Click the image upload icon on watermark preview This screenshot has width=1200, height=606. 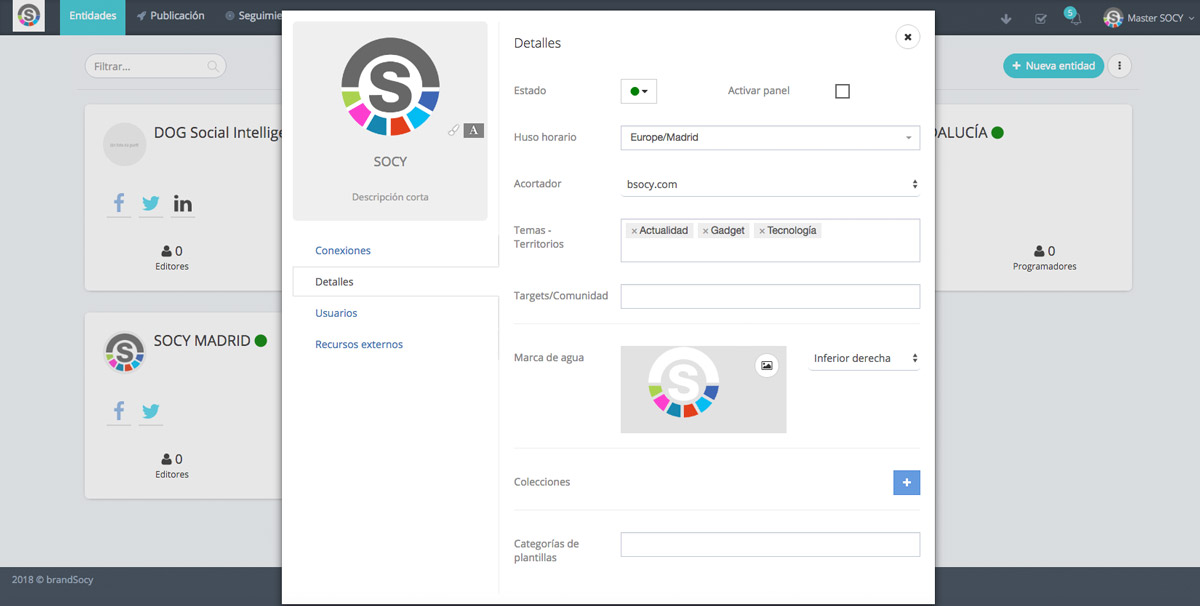pyautogui.click(x=767, y=366)
